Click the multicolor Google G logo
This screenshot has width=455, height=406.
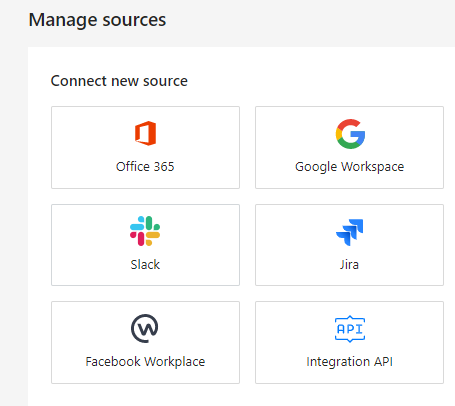(x=350, y=134)
